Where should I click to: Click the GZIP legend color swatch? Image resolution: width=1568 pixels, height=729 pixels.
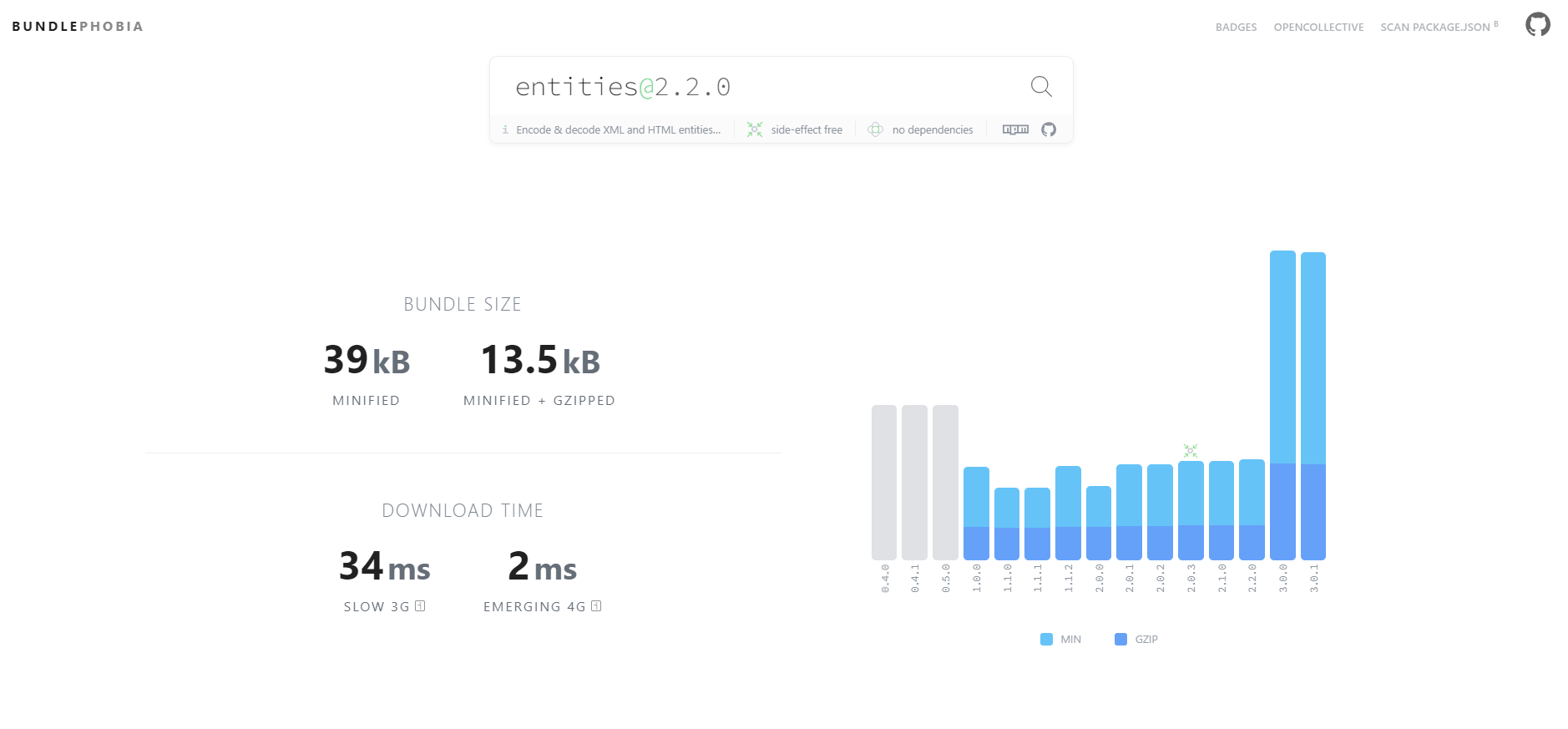[1120, 639]
